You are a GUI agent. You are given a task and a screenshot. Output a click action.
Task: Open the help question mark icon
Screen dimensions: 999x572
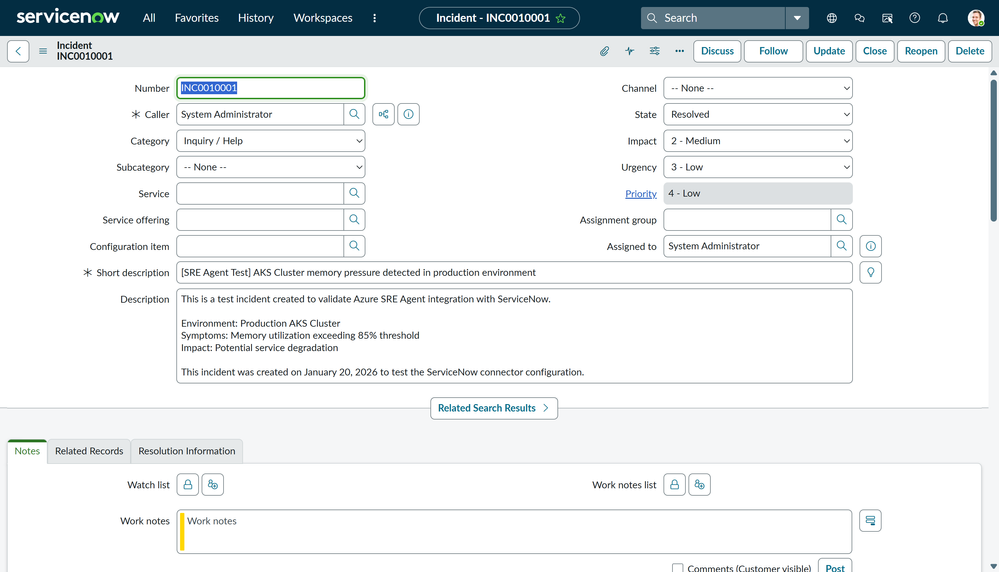[915, 18]
